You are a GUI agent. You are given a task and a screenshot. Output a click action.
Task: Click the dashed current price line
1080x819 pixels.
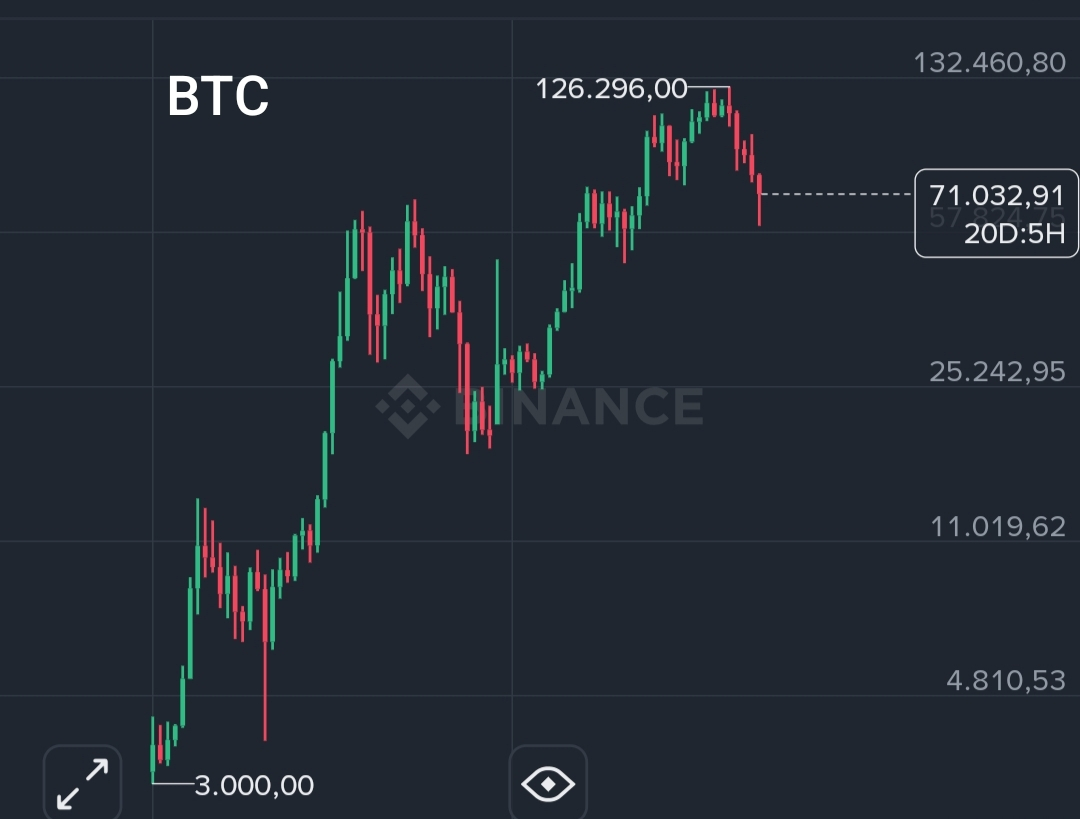coord(838,193)
